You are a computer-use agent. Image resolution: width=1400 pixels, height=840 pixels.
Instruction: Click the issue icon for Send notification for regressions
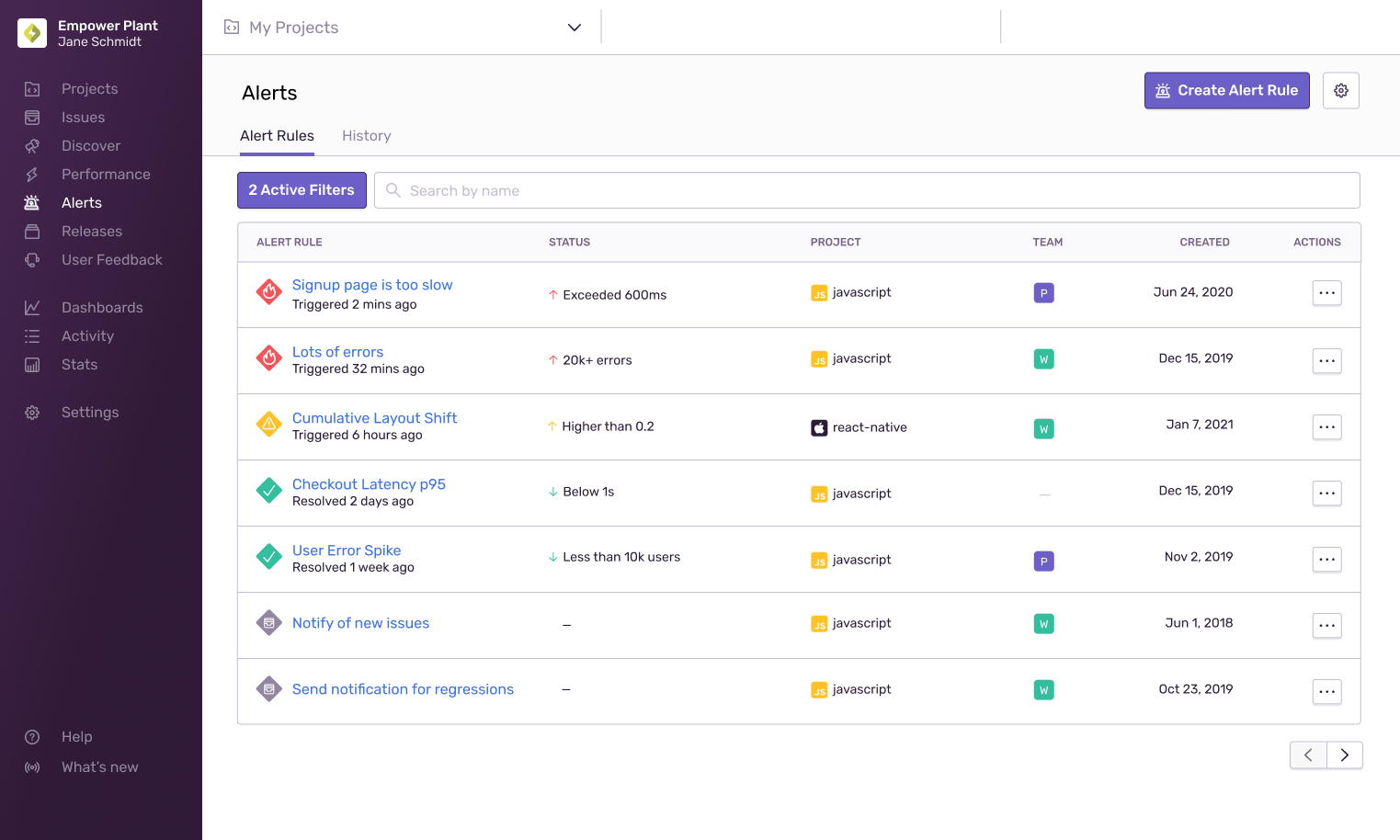pyautogui.click(x=269, y=689)
